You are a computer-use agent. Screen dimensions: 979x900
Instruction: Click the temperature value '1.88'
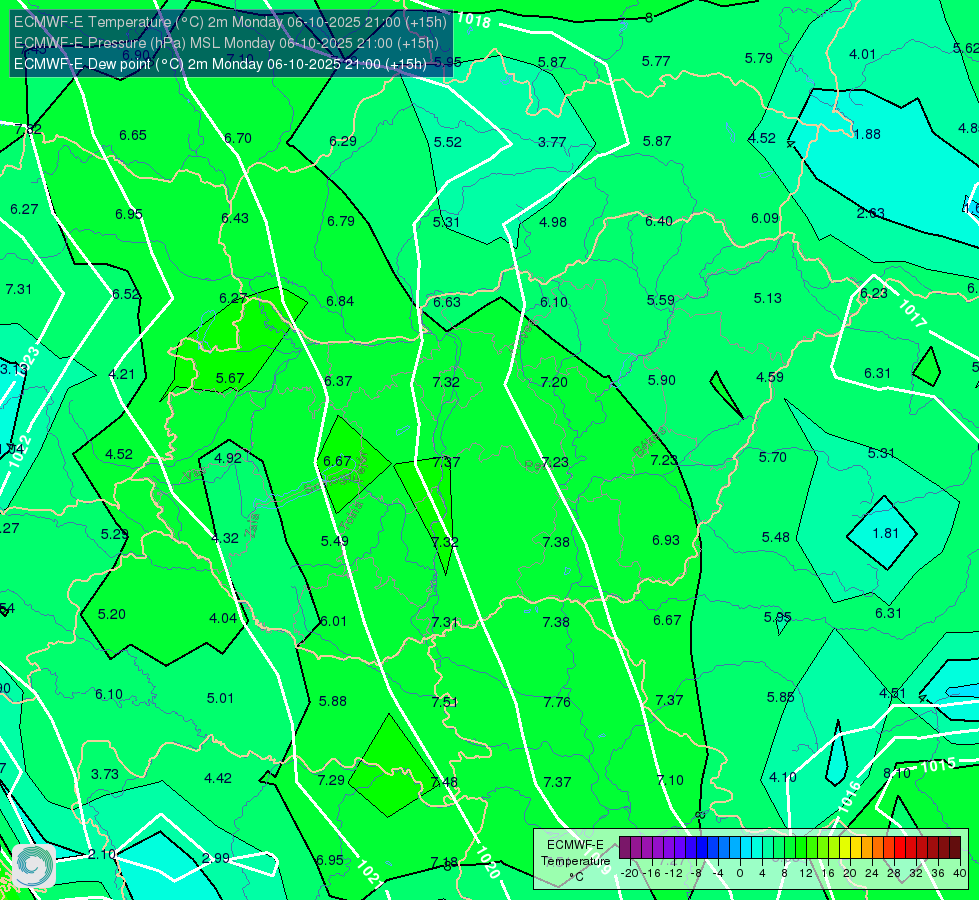[x=867, y=134]
